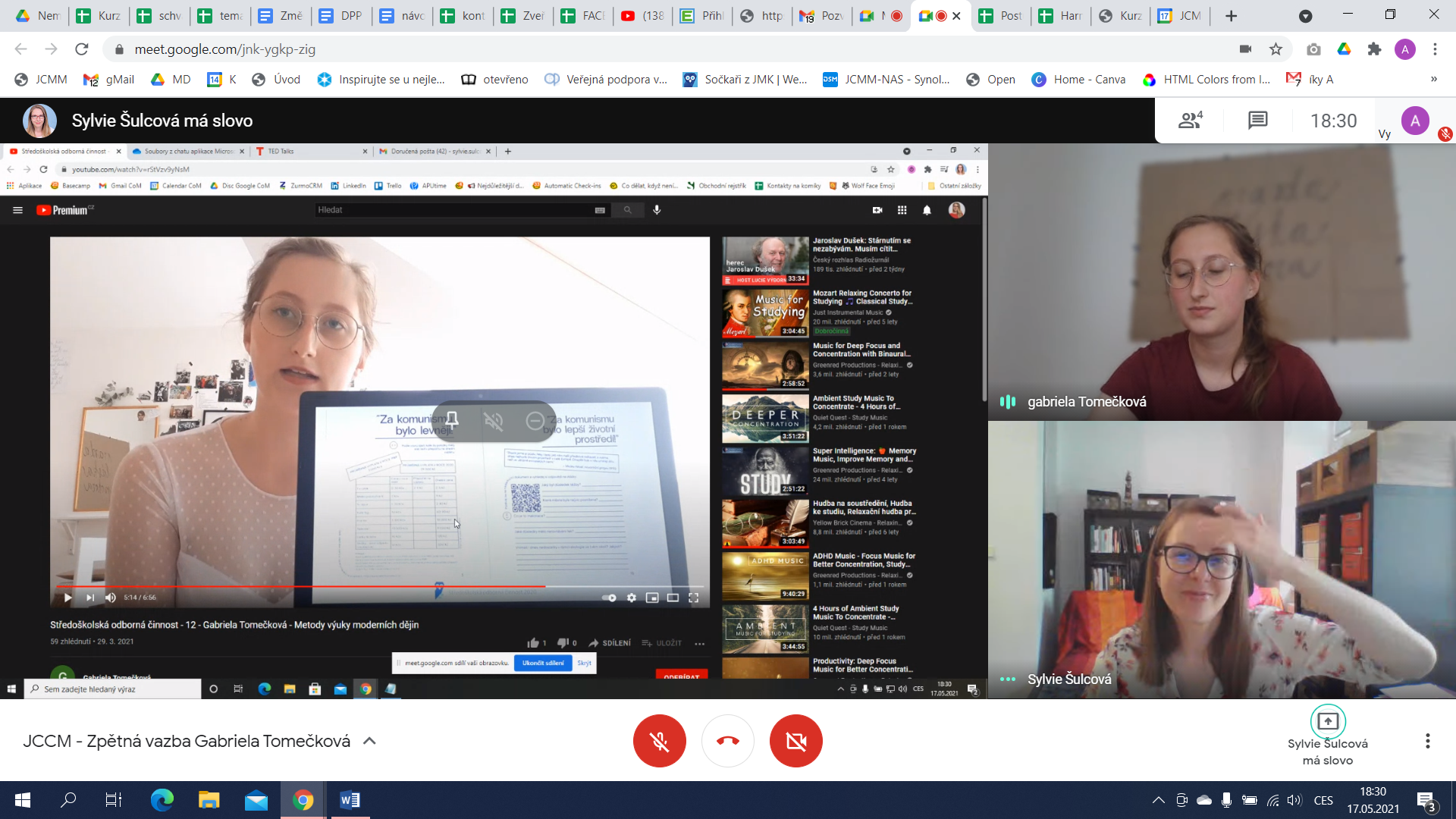Open File Explorer from taskbar
This screenshot has height=819, width=1456.
pyautogui.click(x=209, y=800)
